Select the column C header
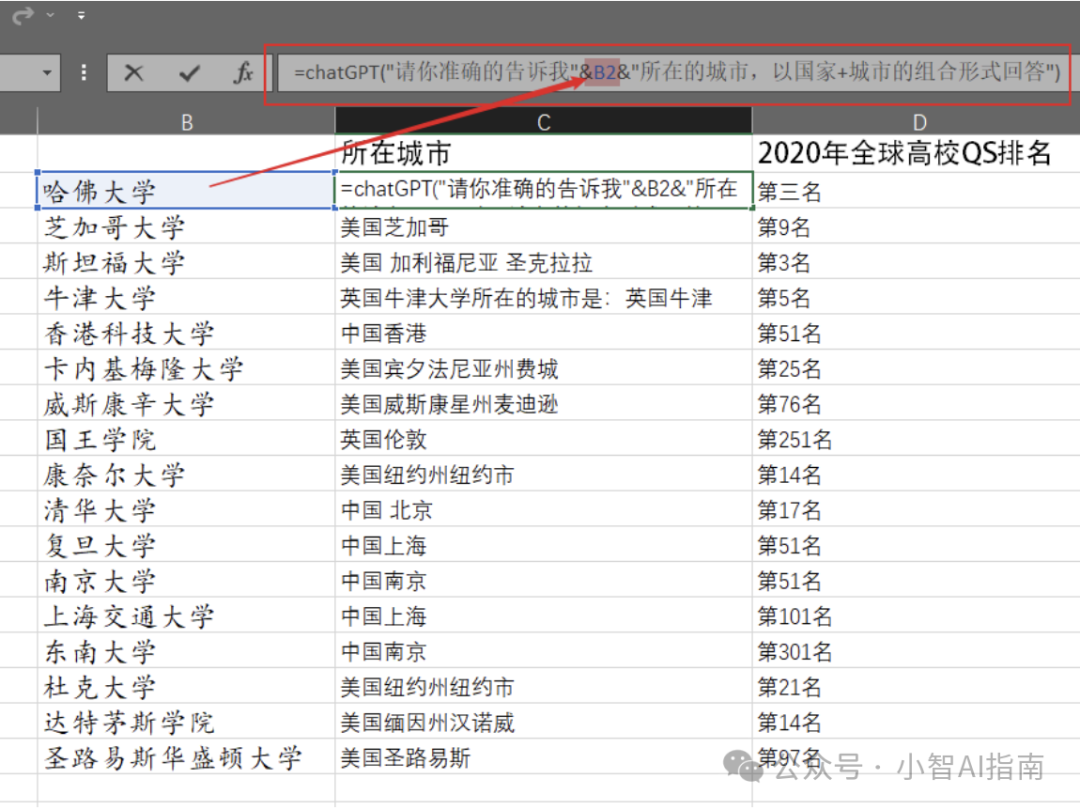 click(543, 121)
